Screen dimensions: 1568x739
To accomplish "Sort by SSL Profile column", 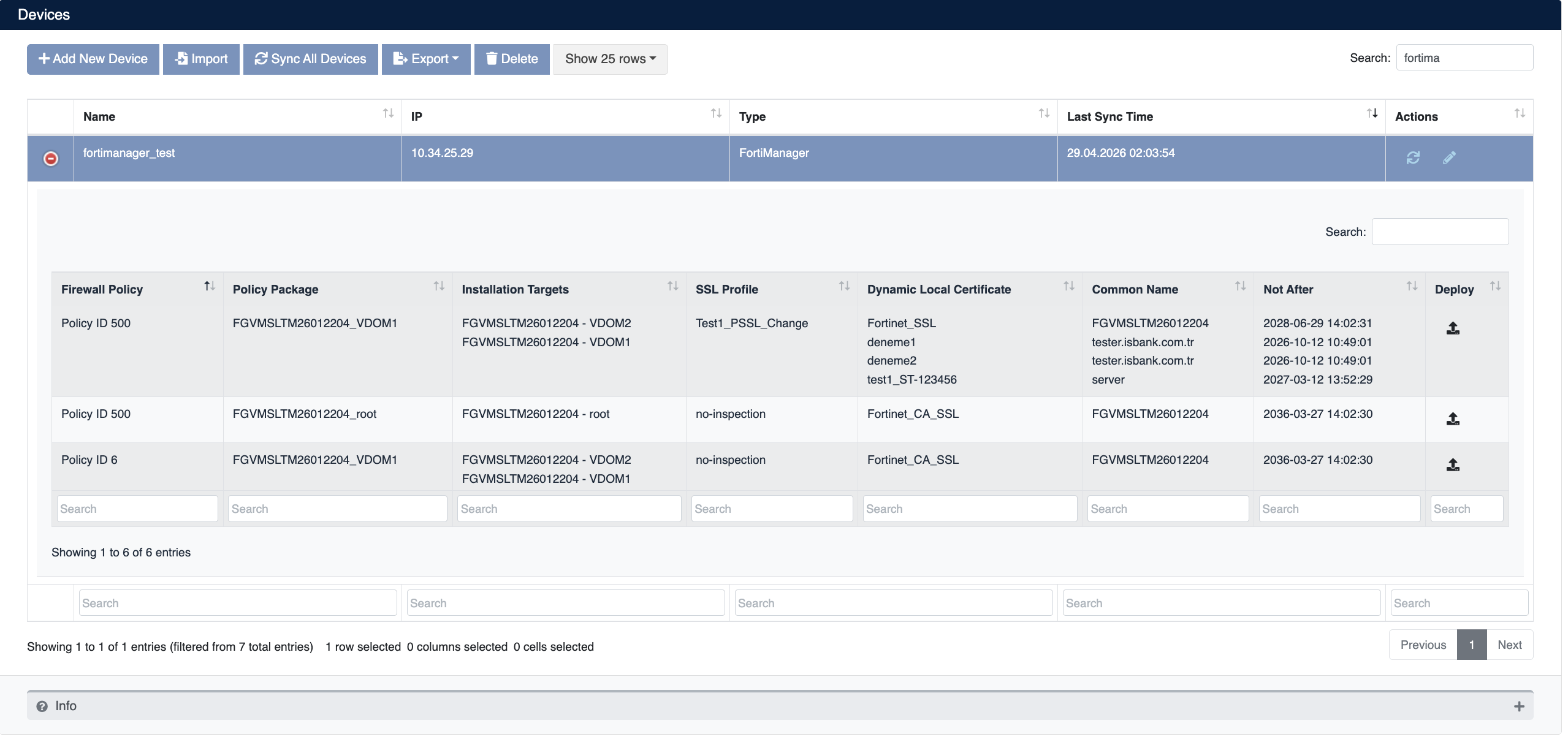I will point(844,286).
